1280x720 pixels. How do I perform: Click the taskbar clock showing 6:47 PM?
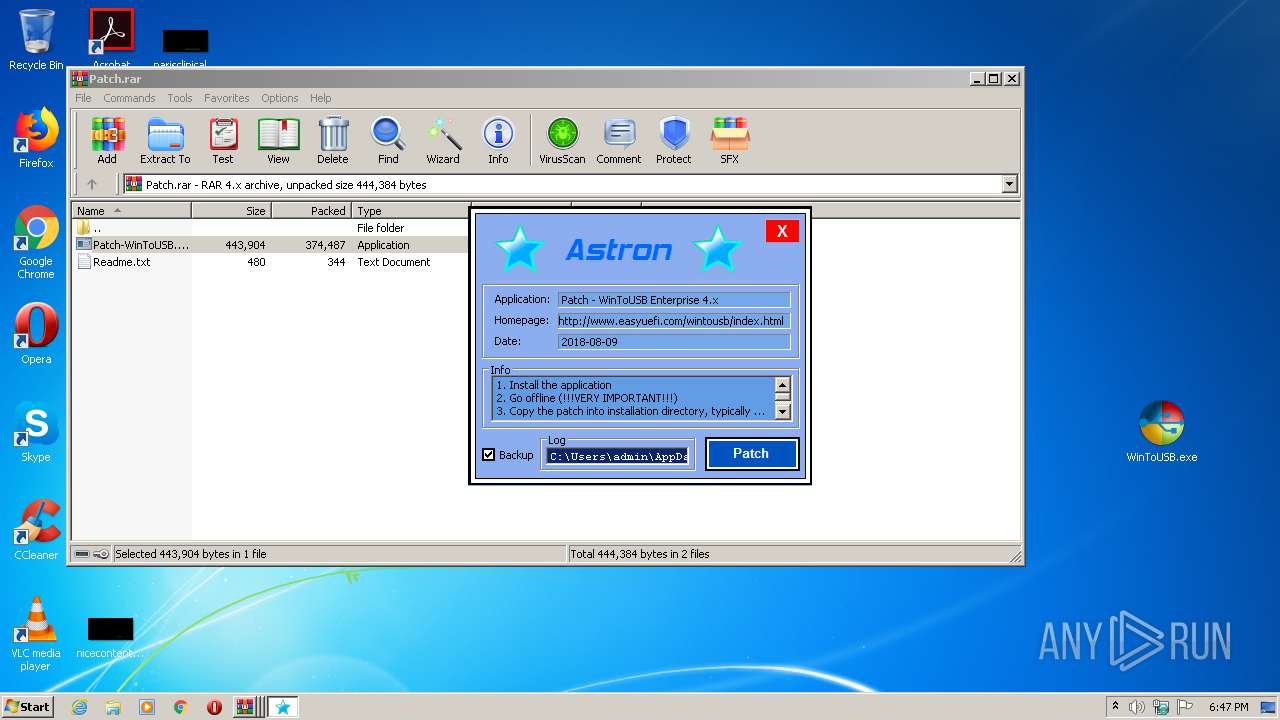[x=1228, y=707]
